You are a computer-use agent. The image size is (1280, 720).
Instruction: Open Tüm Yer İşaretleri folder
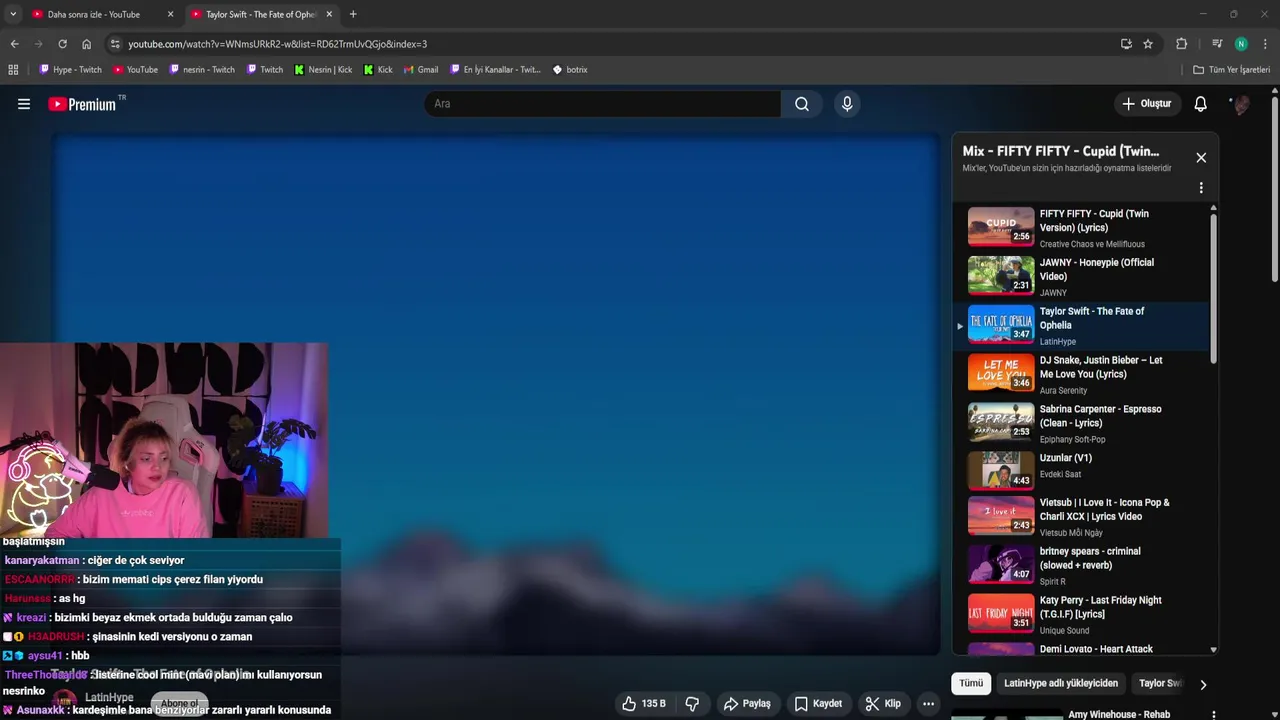click(x=1232, y=70)
